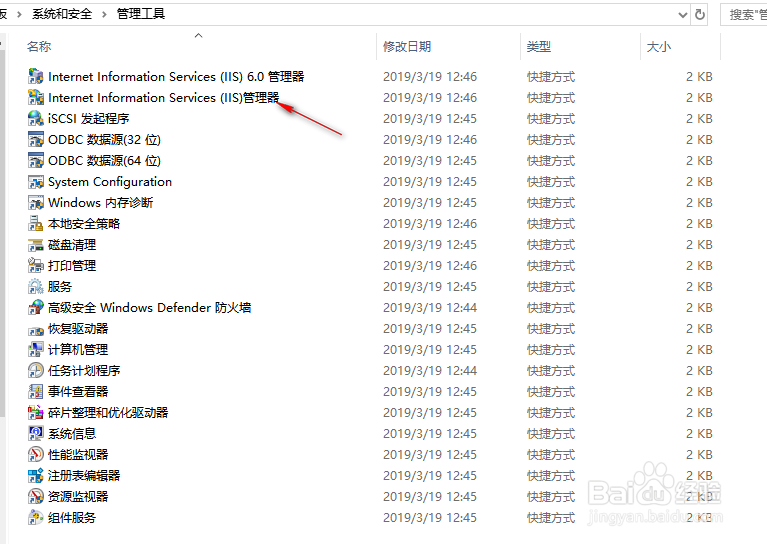Select the System Configuration icon
This screenshot has width=767, height=544.
click(x=36, y=181)
